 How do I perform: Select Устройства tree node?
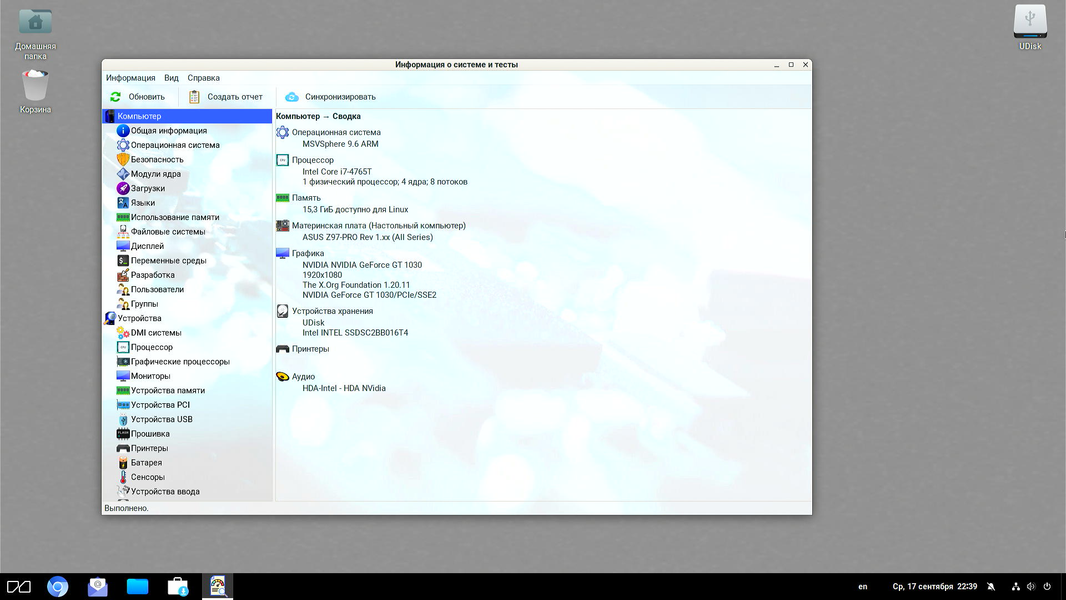click(x=188, y=318)
